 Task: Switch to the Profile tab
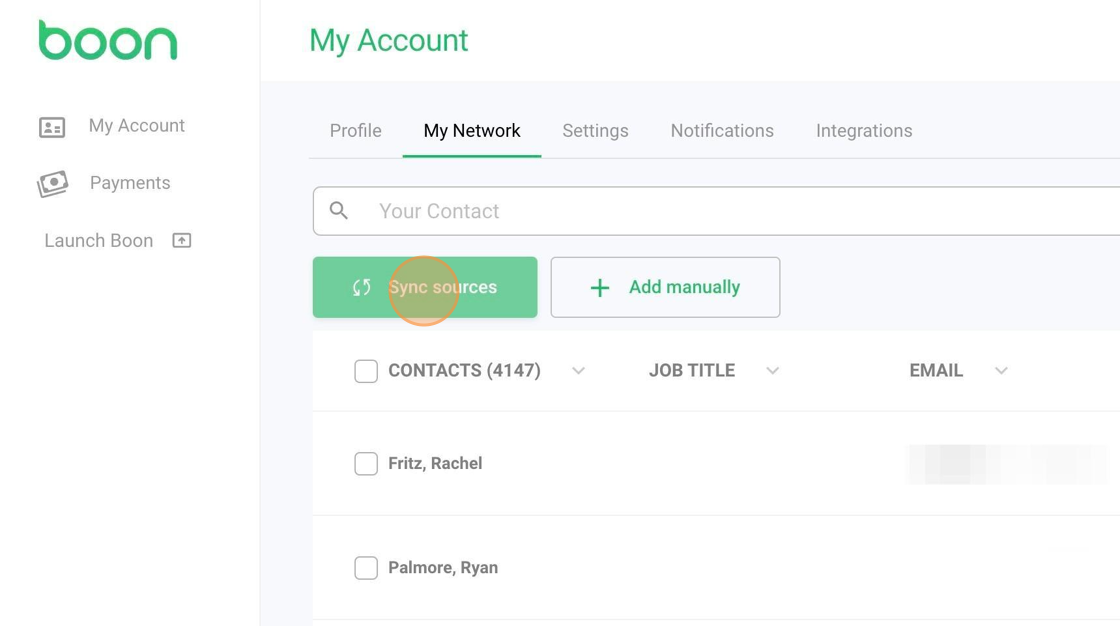[x=356, y=131]
